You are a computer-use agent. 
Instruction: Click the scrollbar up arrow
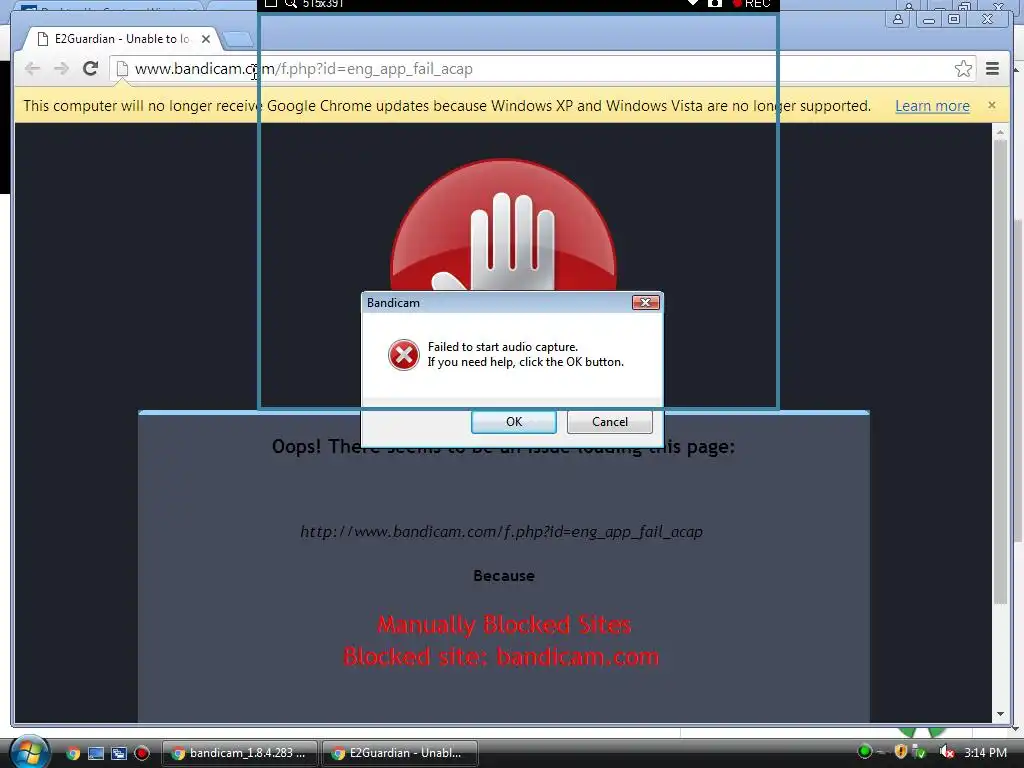click(1000, 133)
